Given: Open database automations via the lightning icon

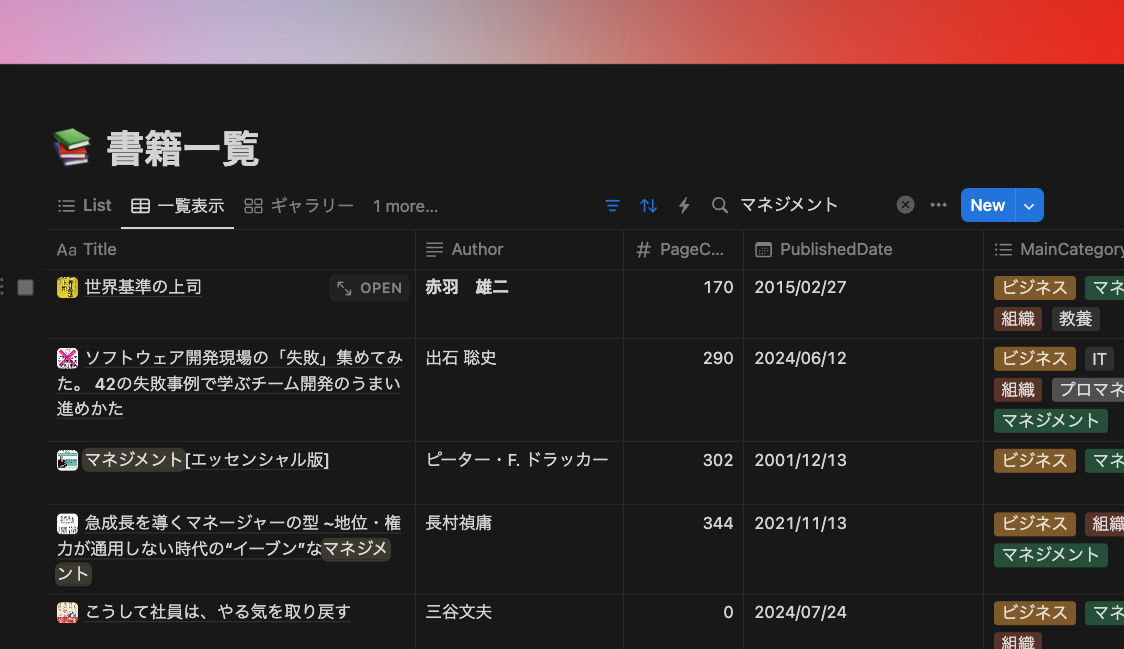Looking at the screenshot, I should (x=684, y=205).
